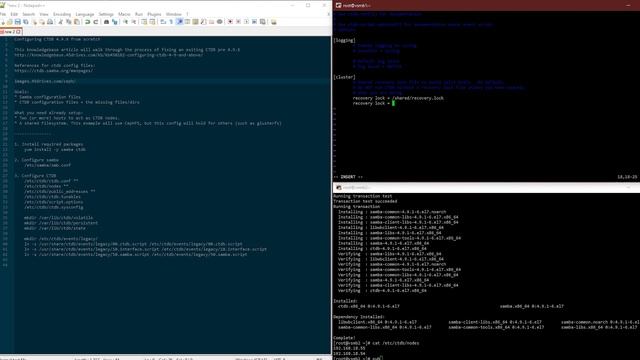Open the Edit menu in Notepad++
This screenshot has height=360, width=640.
(x=14, y=14)
